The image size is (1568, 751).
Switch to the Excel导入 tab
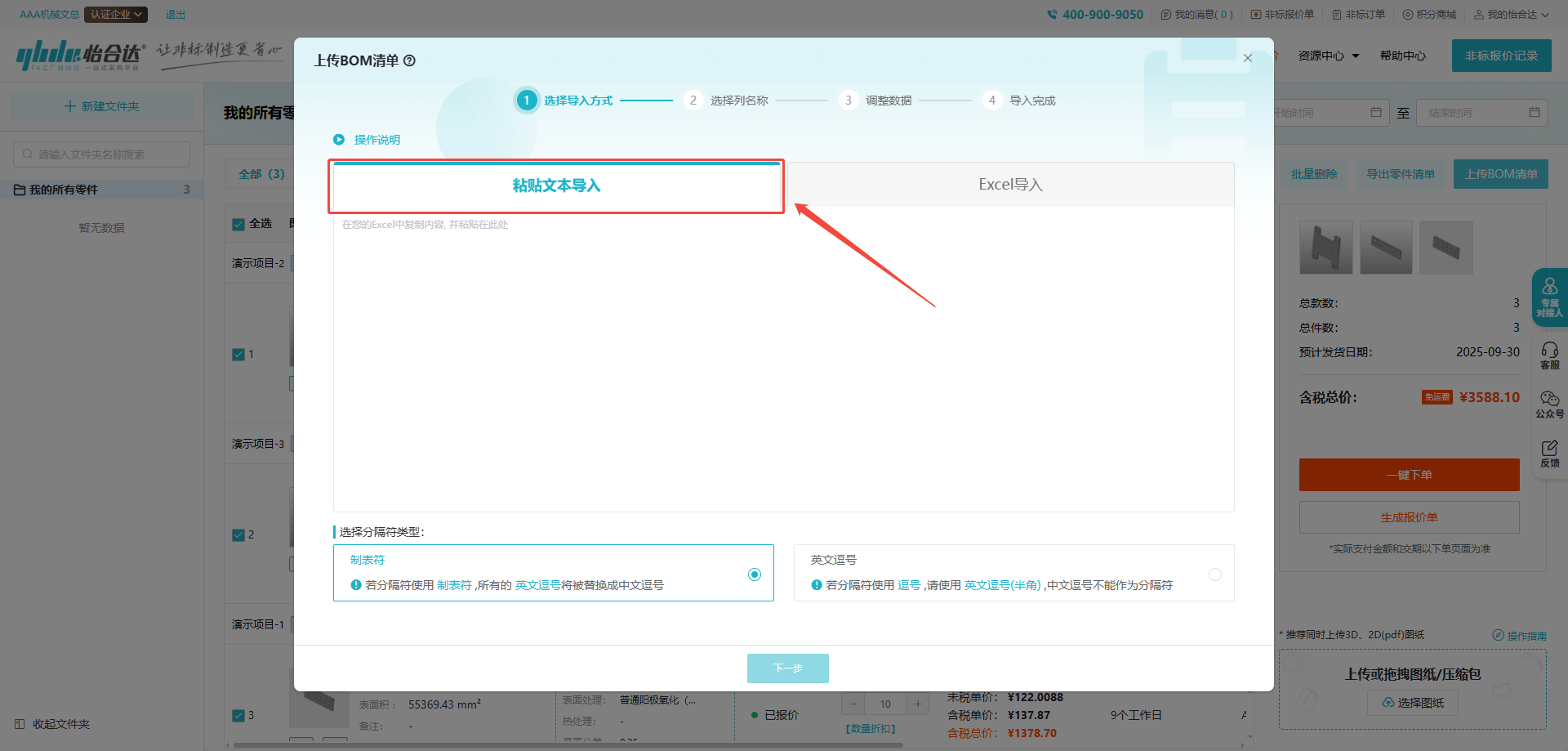click(x=1010, y=185)
